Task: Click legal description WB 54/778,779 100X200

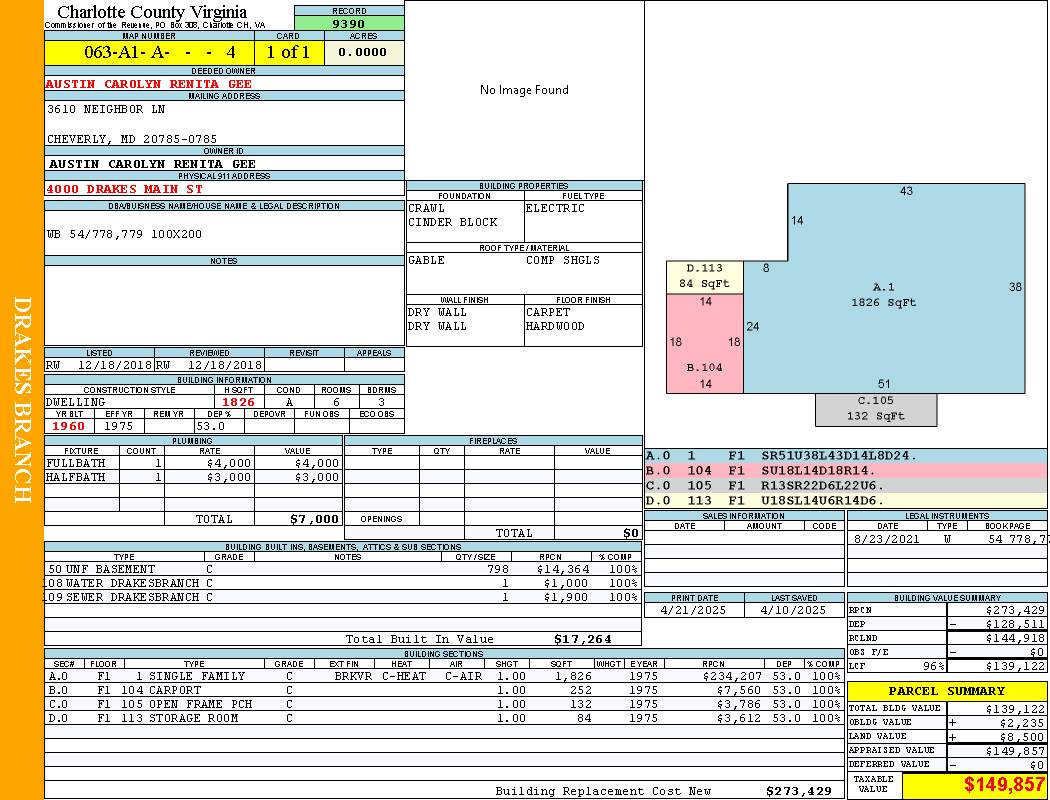Action: (125, 234)
